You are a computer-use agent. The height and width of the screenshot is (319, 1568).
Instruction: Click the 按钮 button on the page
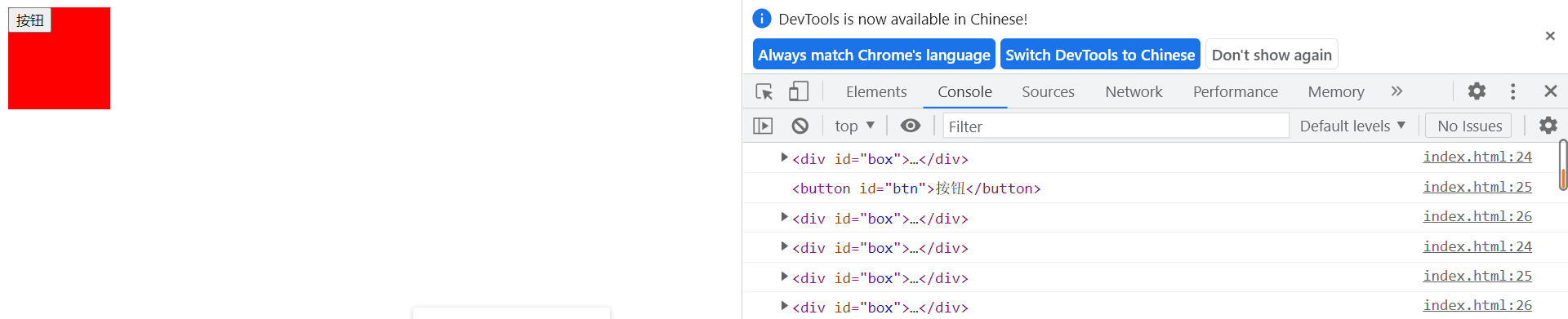pos(29,20)
